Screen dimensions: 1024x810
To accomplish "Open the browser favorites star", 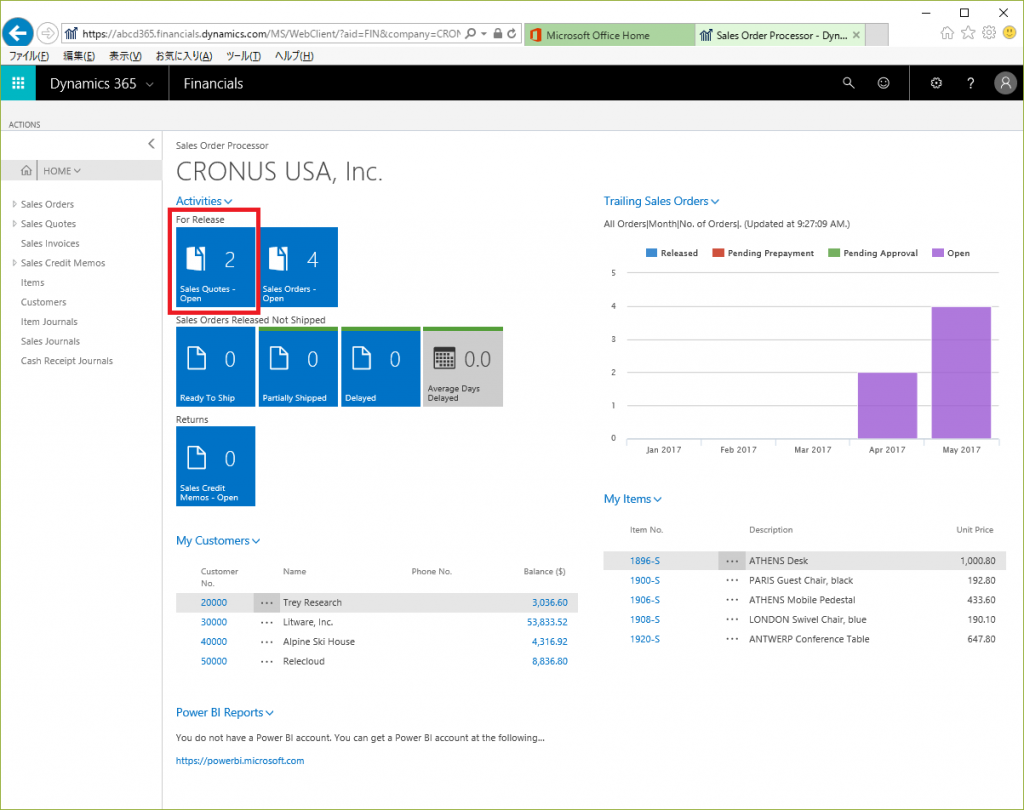I will point(968,33).
